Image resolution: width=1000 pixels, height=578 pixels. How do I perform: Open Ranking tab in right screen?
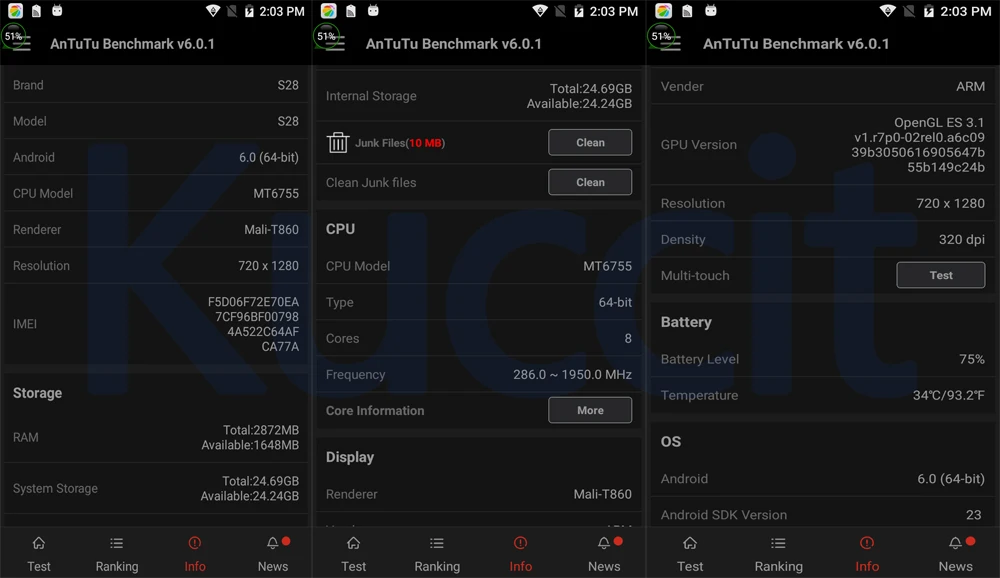[778, 553]
